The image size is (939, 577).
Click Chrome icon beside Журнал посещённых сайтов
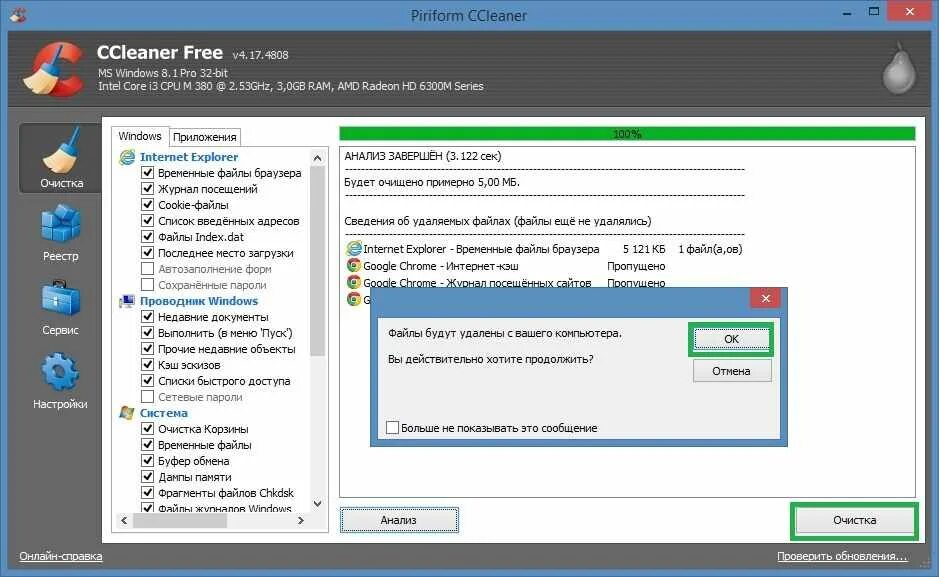click(354, 282)
